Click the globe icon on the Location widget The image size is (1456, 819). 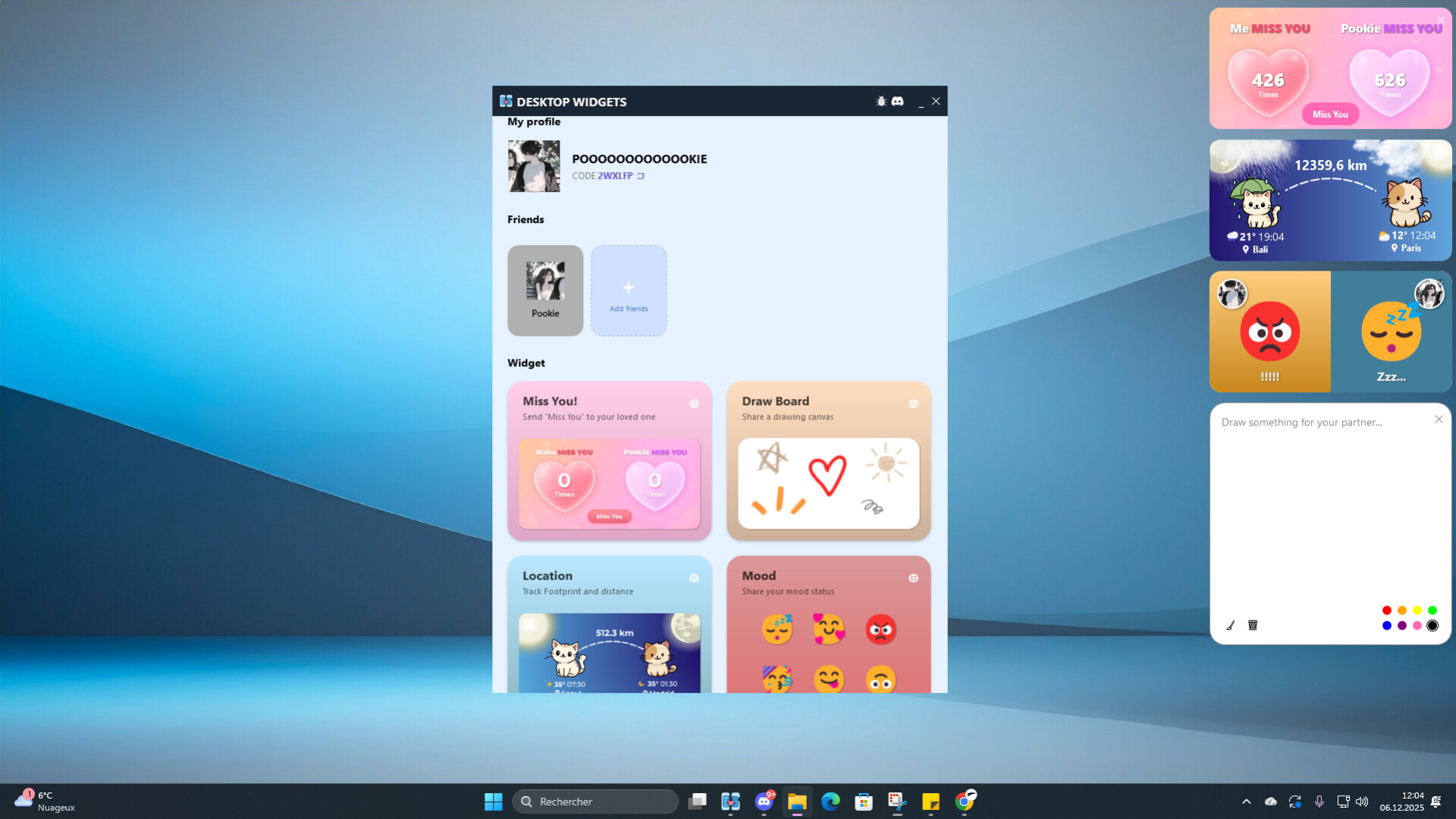695,578
